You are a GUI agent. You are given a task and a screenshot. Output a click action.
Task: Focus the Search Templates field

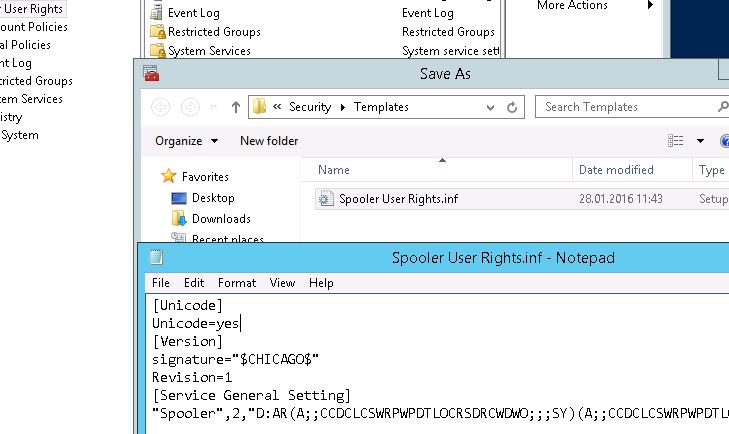tap(631, 107)
